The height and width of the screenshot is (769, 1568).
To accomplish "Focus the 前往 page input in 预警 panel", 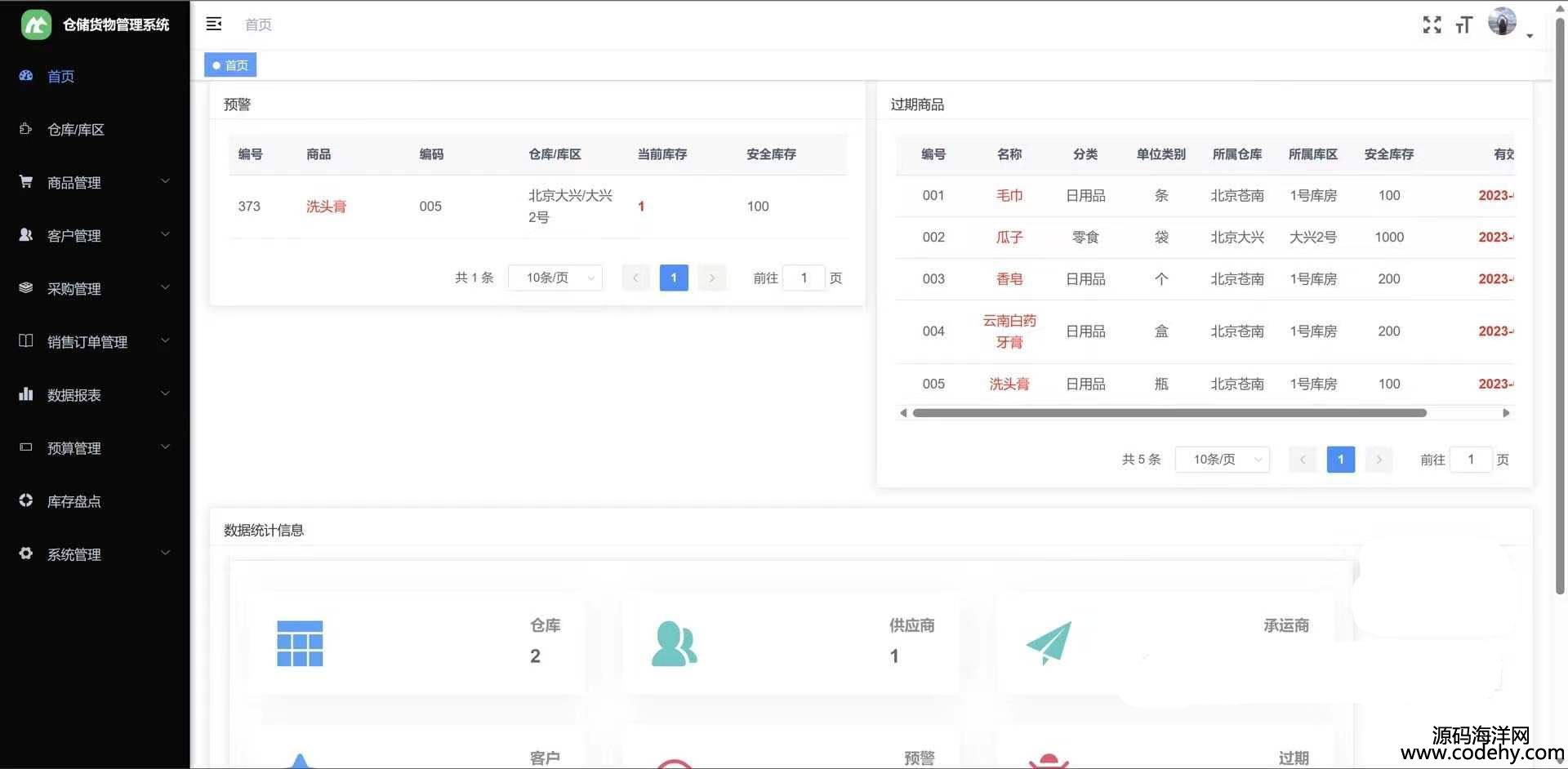I will (x=804, y=278).
